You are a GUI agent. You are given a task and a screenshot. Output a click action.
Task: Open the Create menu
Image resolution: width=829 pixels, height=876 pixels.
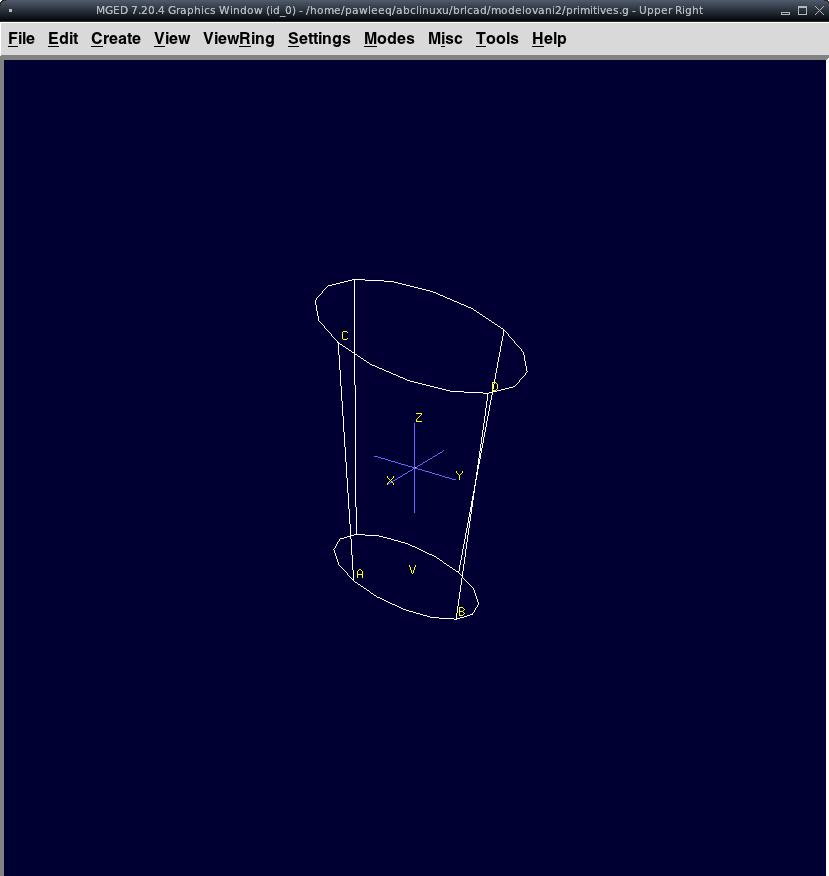(116, 39)
